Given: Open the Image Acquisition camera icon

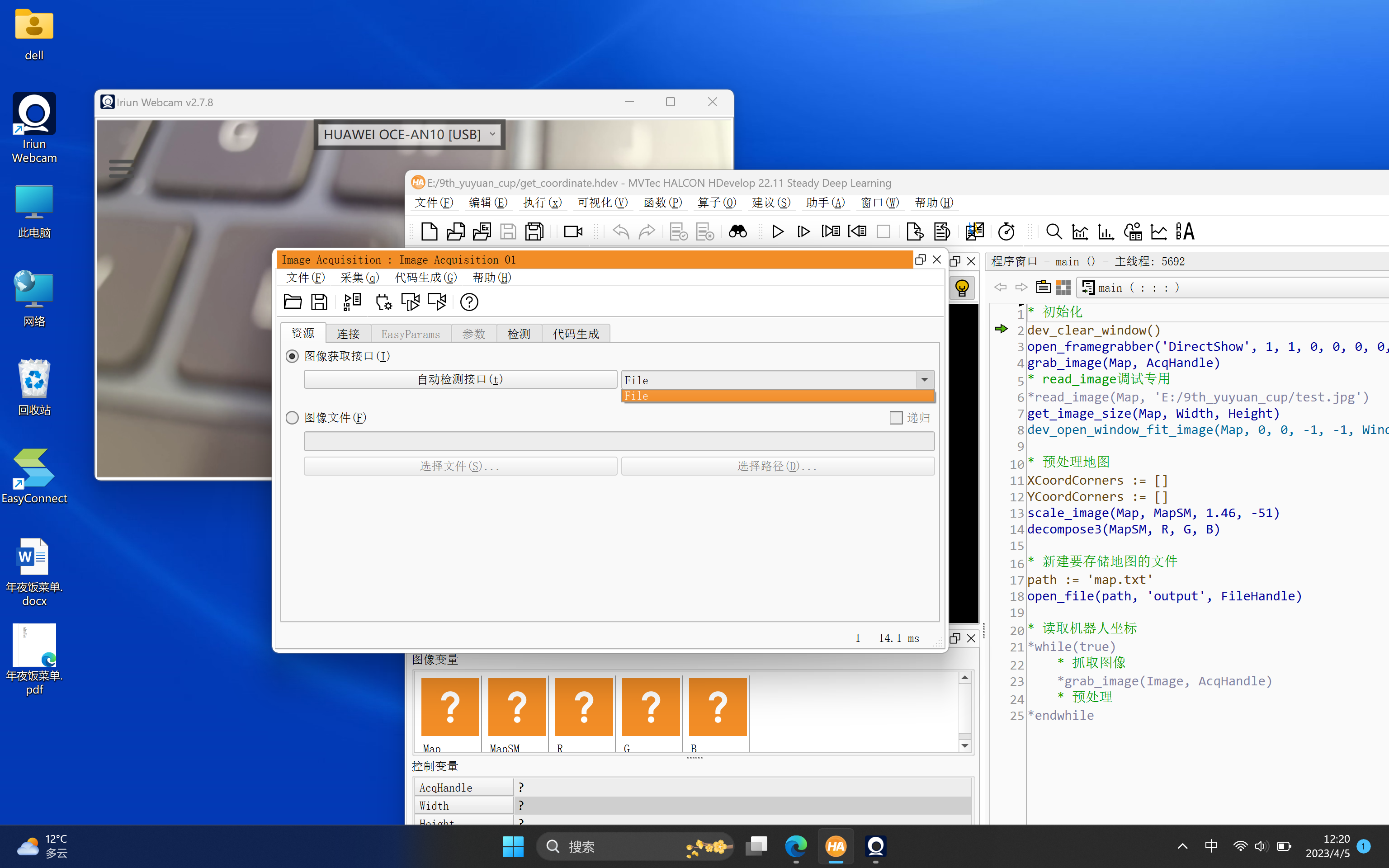Looking at the screenshot, I should pos(573,231).
